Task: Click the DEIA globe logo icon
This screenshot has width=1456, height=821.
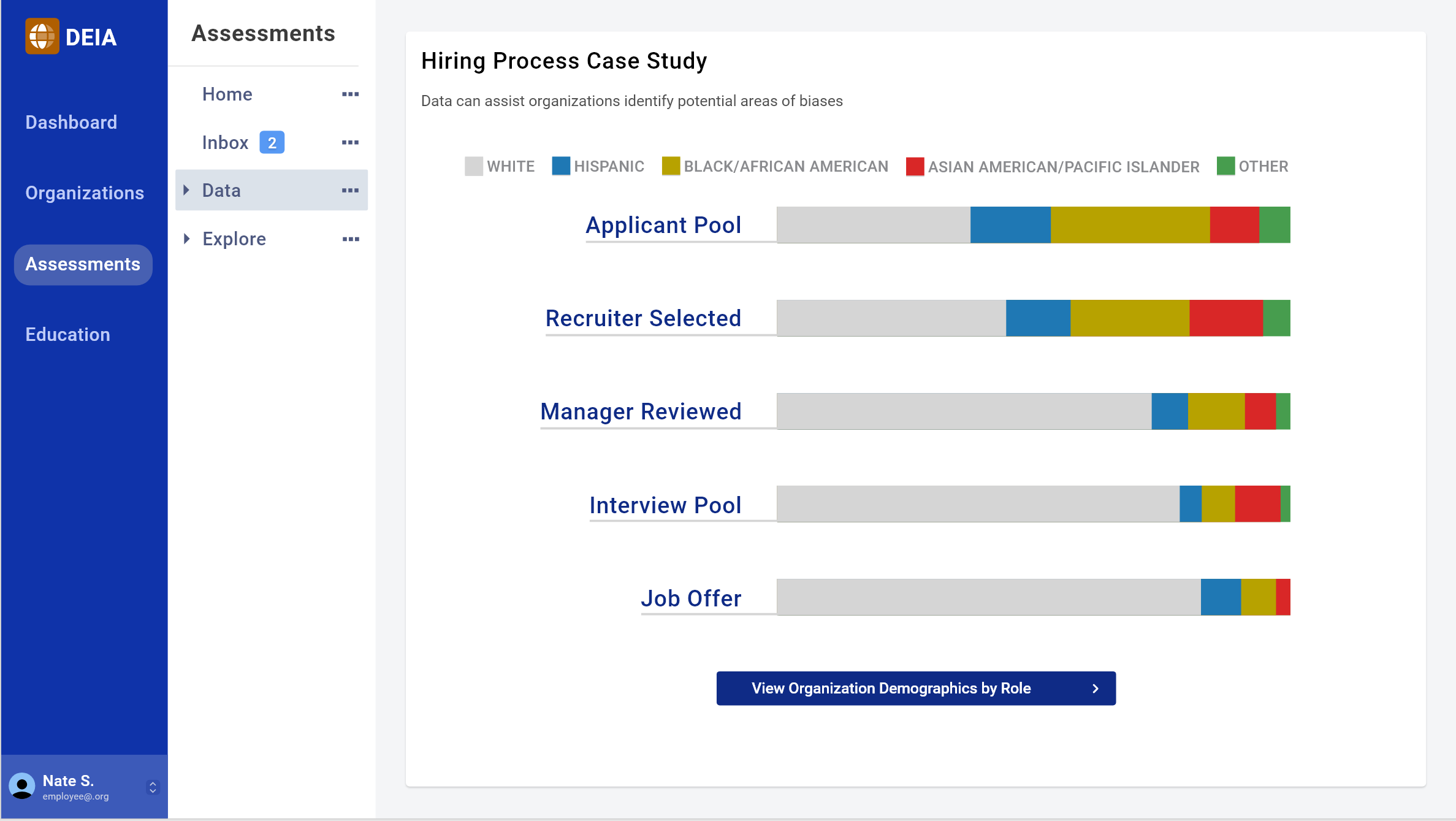Action: point(42,36)
